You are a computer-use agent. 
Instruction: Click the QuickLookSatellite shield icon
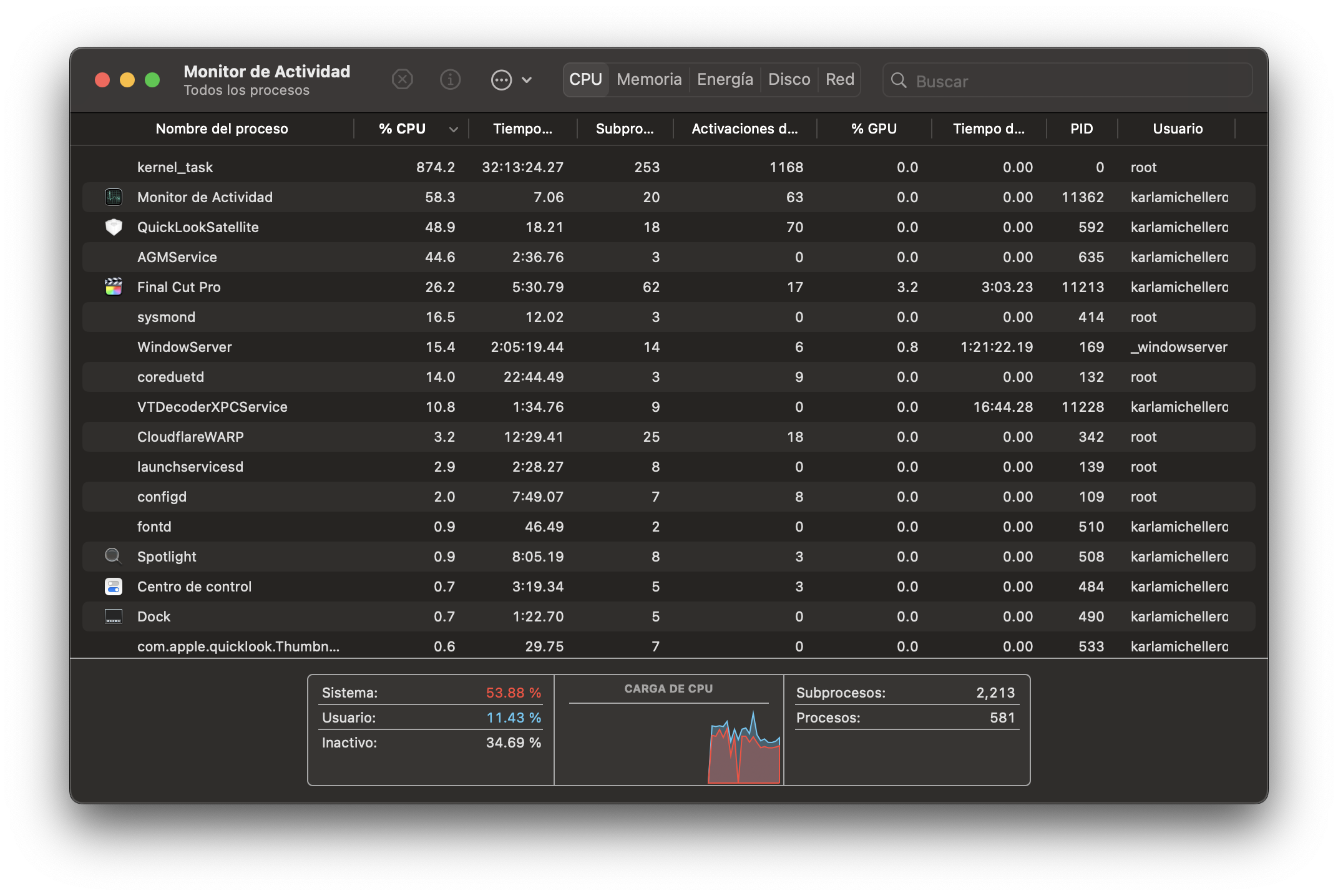click(114, 227)
